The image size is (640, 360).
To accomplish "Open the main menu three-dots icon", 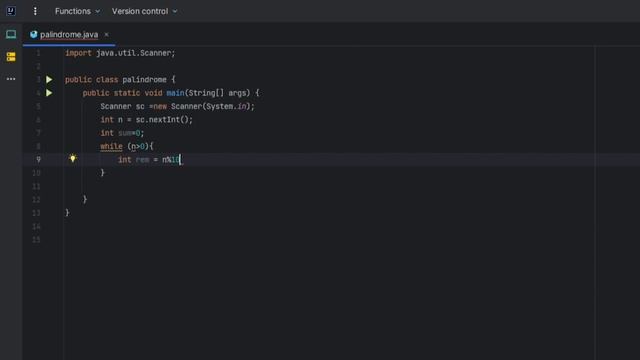I will pos(35,11).
